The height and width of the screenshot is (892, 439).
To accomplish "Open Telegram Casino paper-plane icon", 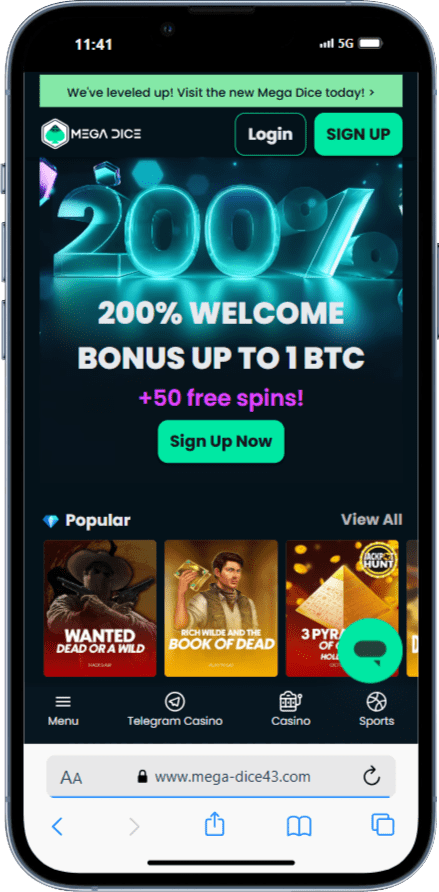I will tap(175, 701).
